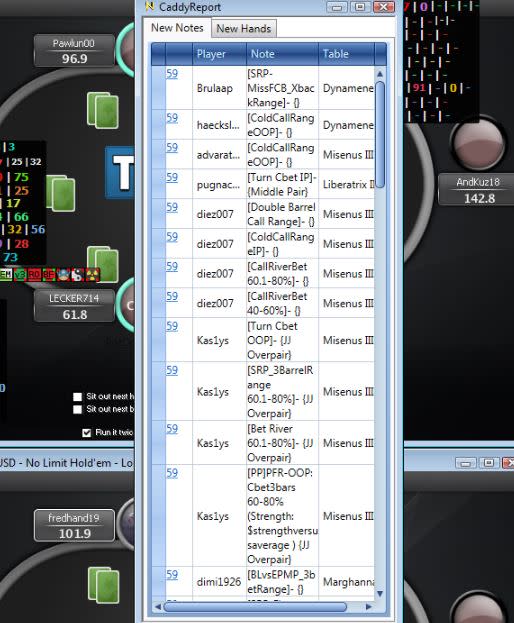Open the 59 link in dimi1926's row
The height and width of the screenshot is (623, 514).
tap(172, 575)
